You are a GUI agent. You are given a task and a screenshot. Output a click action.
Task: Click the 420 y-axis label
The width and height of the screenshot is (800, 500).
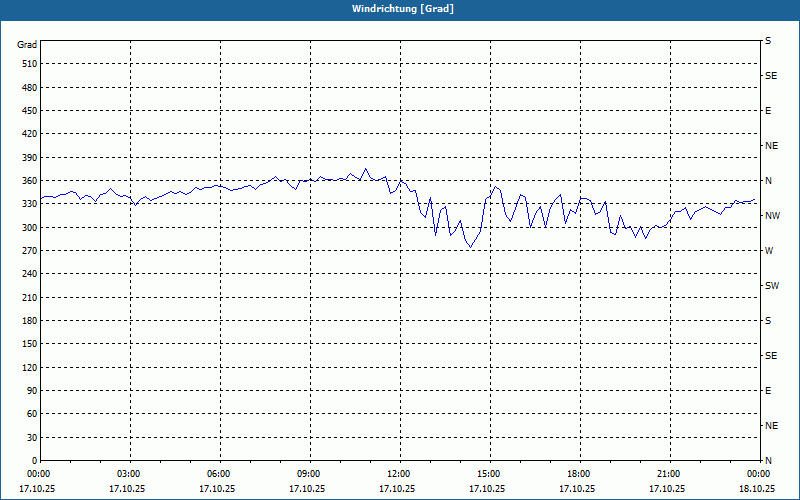(30, 134)
